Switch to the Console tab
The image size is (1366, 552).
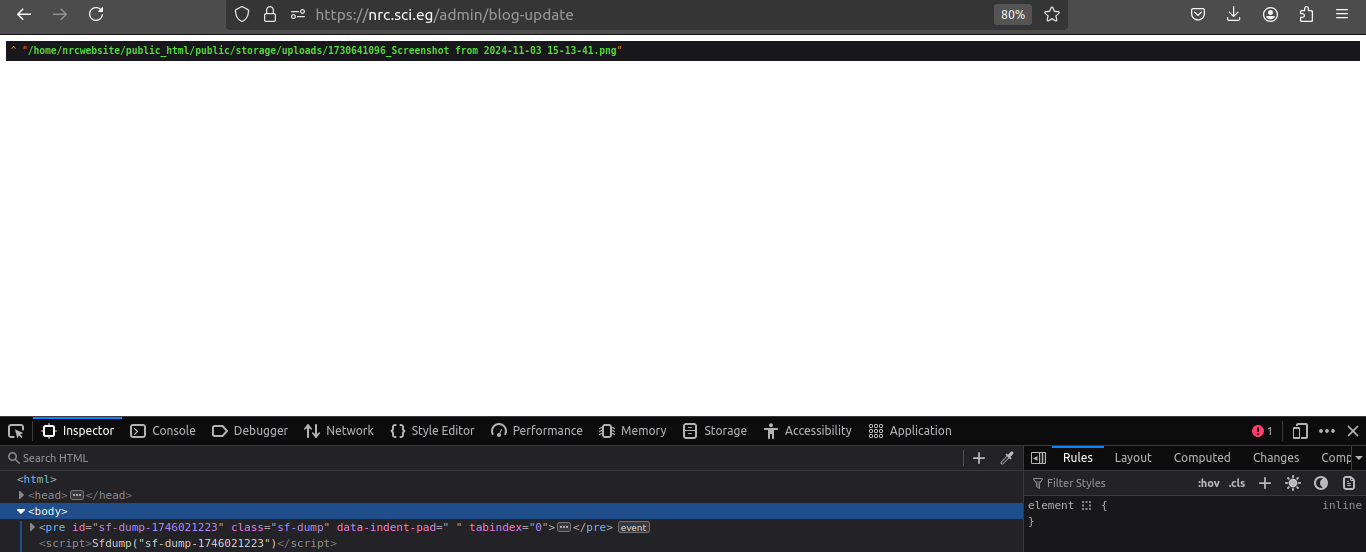(163, 431)
